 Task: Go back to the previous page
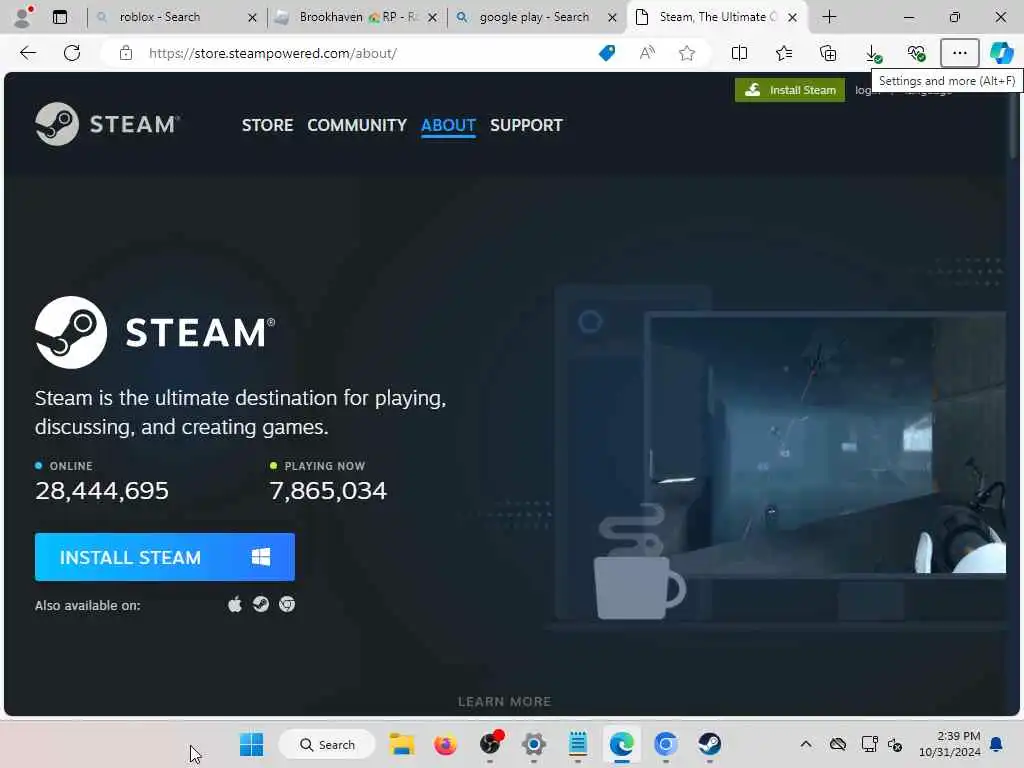[x=28, y=53]
